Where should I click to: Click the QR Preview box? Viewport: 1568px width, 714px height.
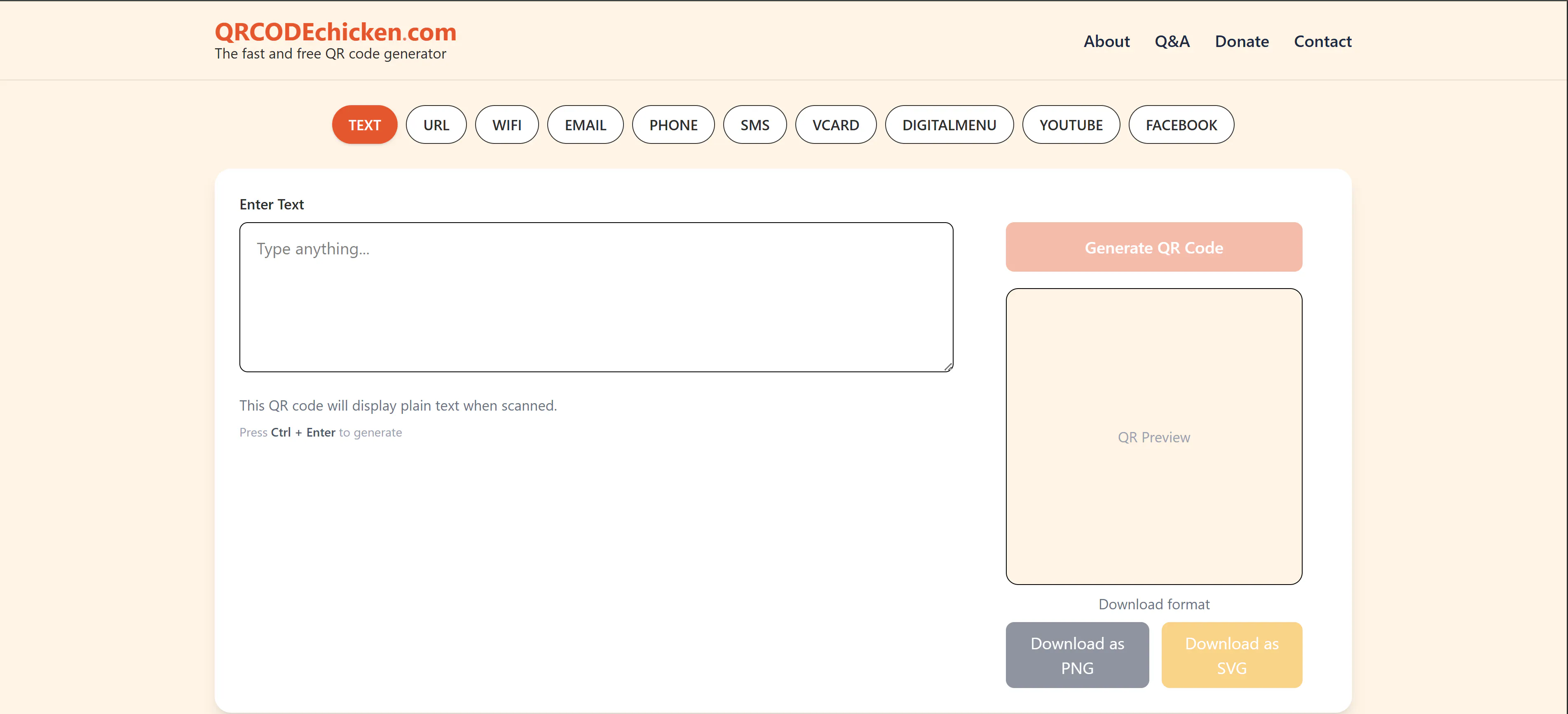1153,437
